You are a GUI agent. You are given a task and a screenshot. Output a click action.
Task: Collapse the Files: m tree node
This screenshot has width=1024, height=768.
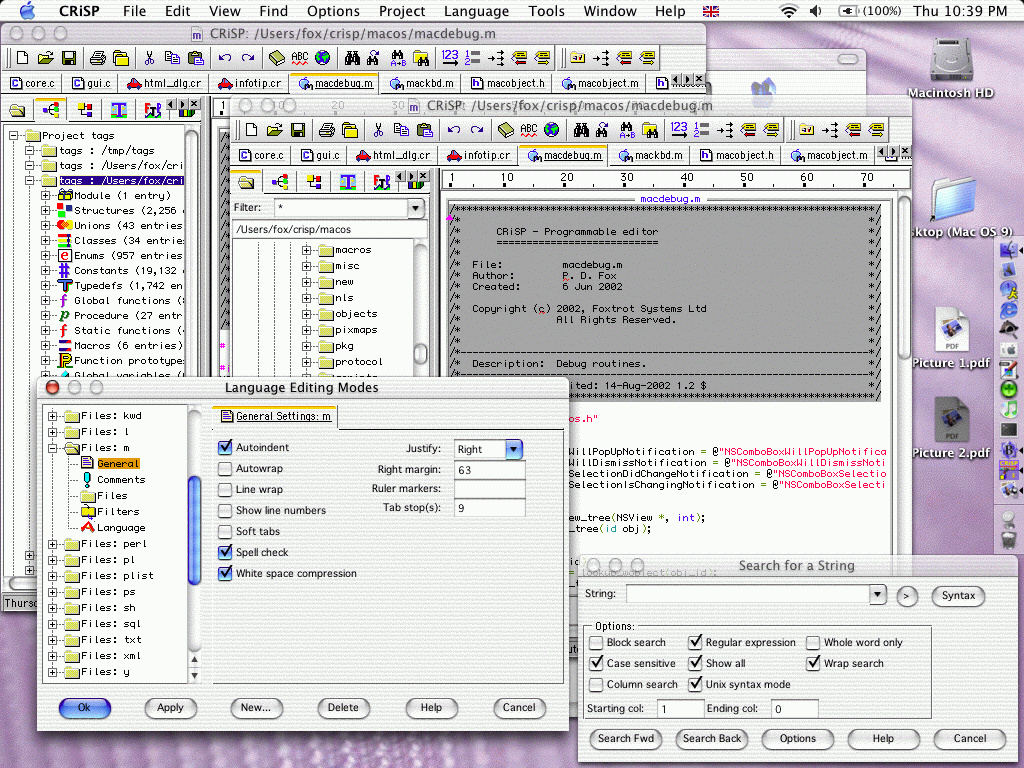click(x=53, y=448)
